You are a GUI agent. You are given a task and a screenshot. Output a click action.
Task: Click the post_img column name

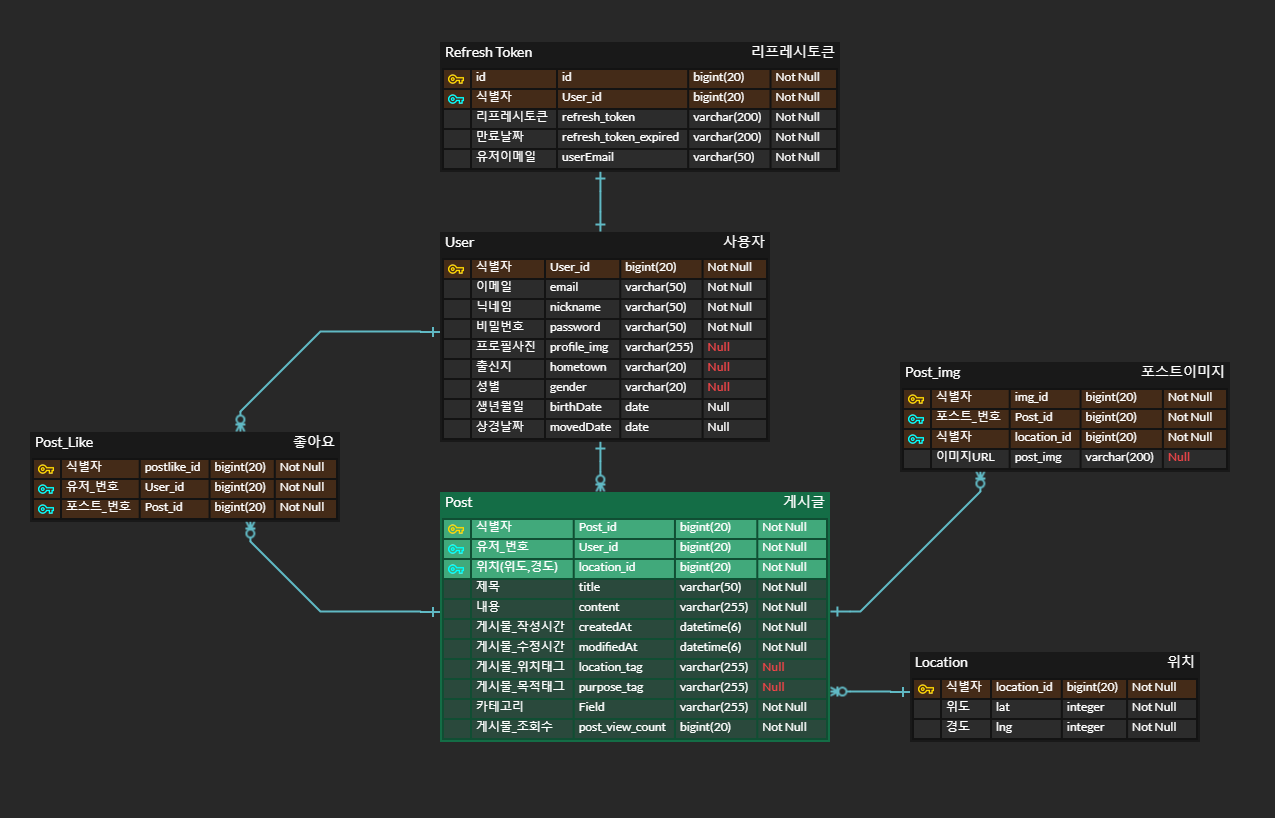1038,457
